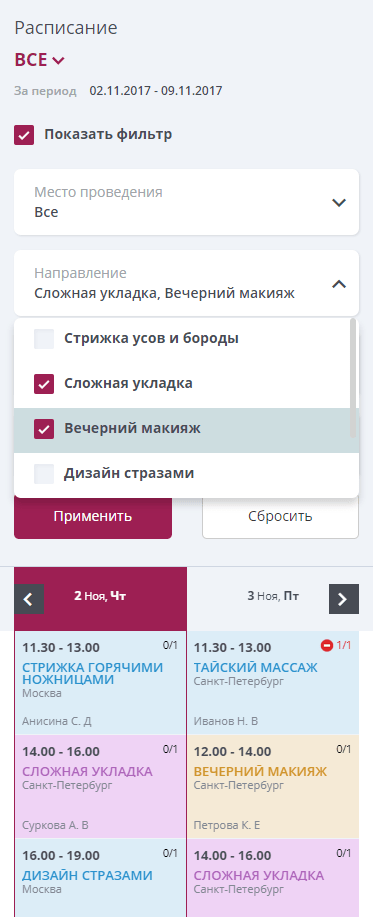The height and width of the screenshot is (917, 373).
Task: Open Стрижка горячими ножницами session card
Action: 100,682
